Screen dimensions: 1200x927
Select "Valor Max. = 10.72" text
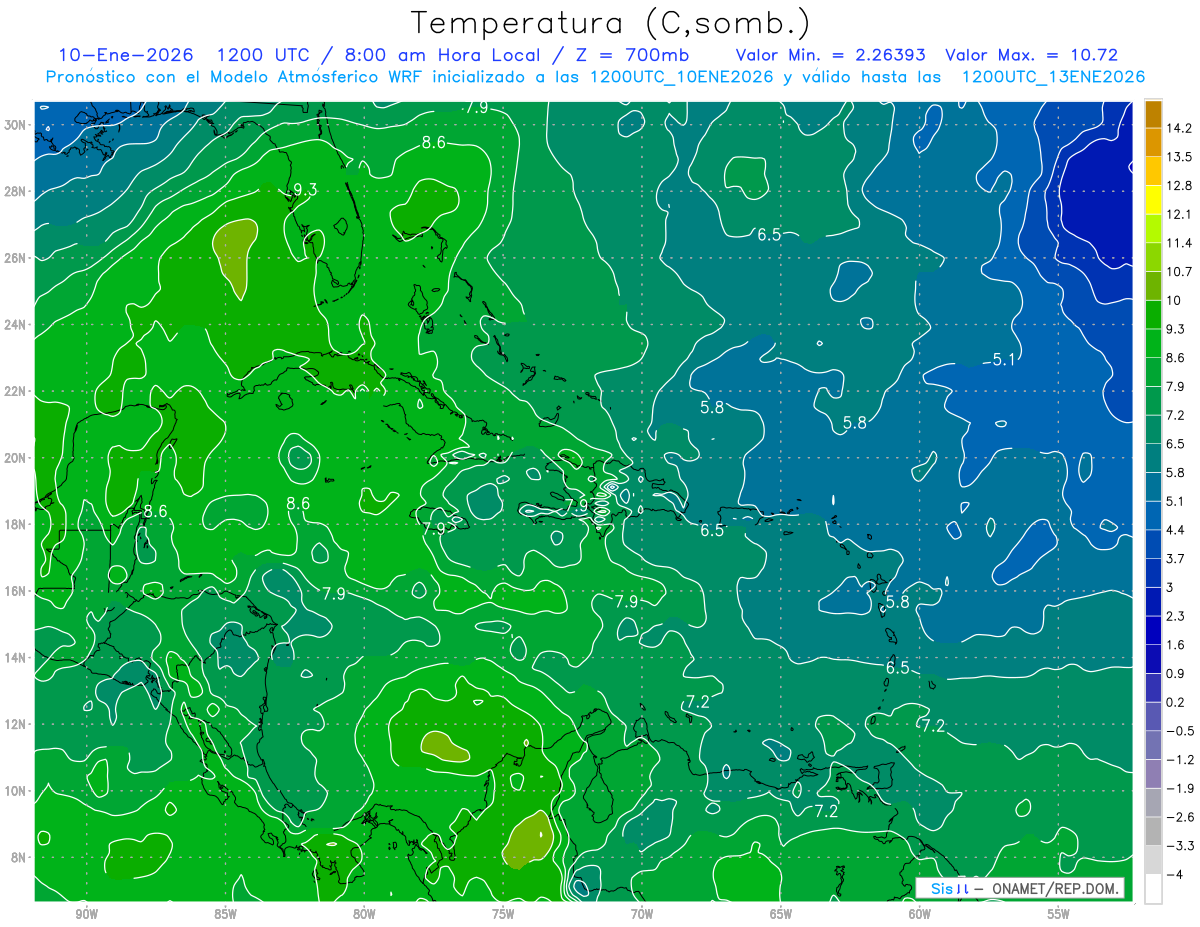(1031, 55)
